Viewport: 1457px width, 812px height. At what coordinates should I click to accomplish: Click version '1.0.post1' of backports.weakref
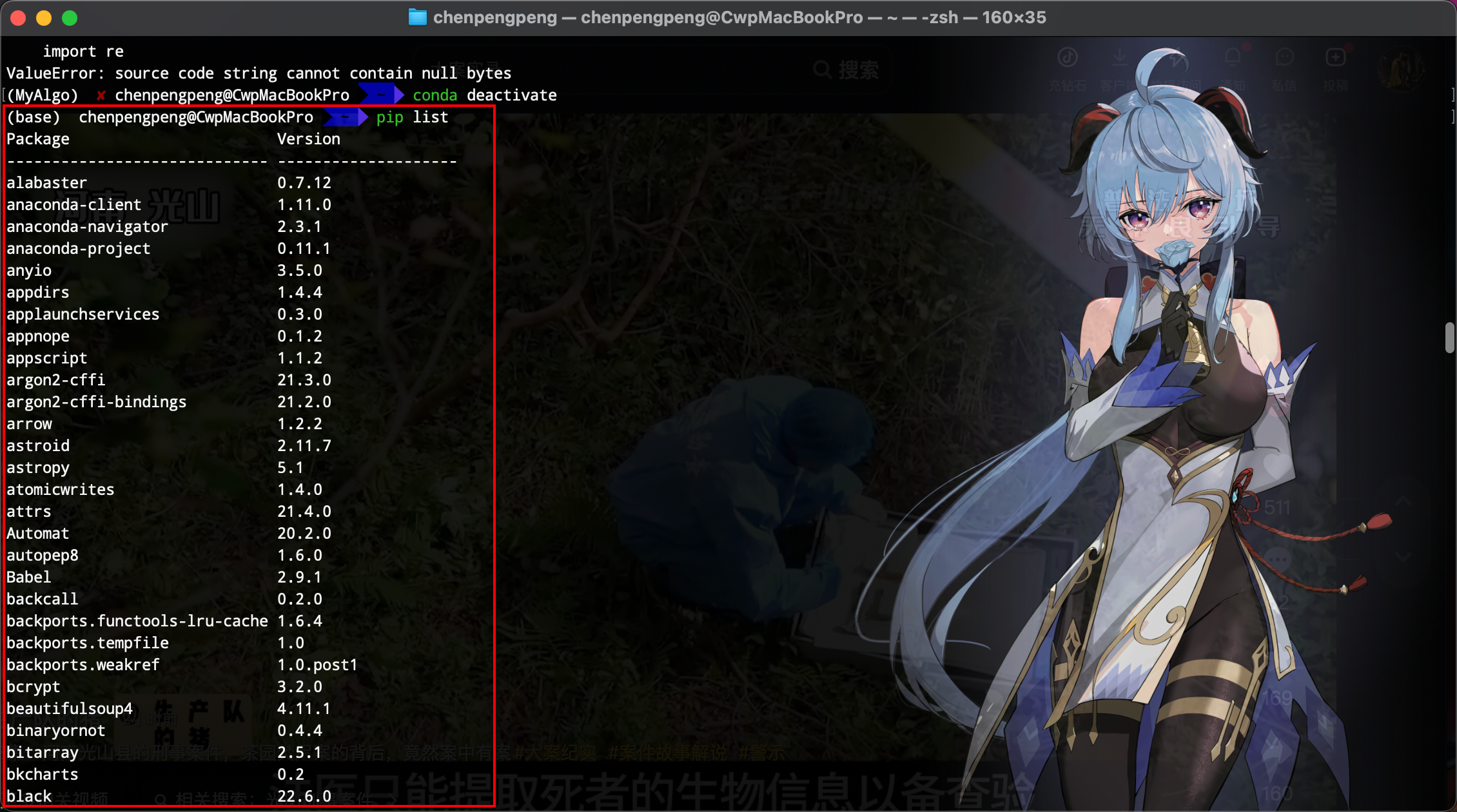pos(318,665)
